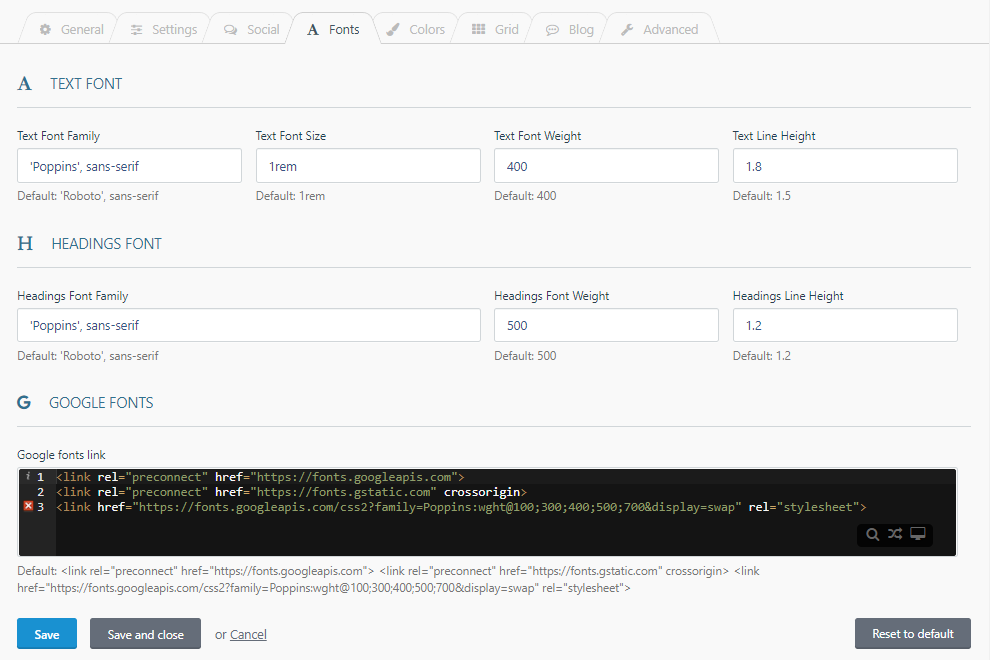Screen dimensions: 990x660
Task: Go to the Colors tab
Action: [x=415, y=30]
